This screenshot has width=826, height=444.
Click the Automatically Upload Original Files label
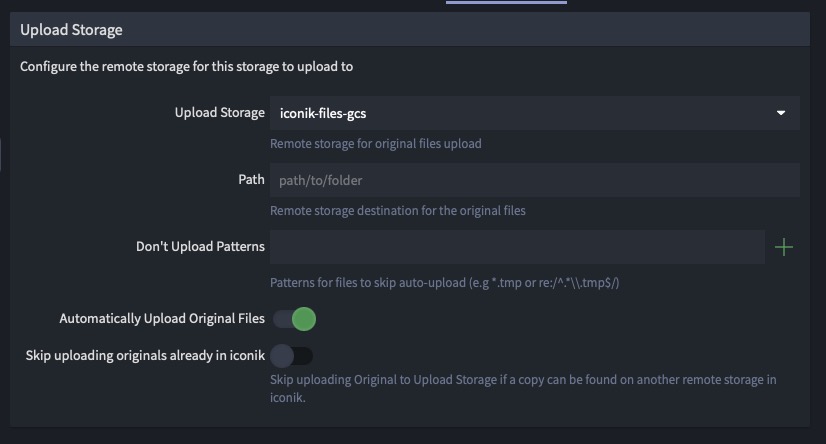coord(162,319)
